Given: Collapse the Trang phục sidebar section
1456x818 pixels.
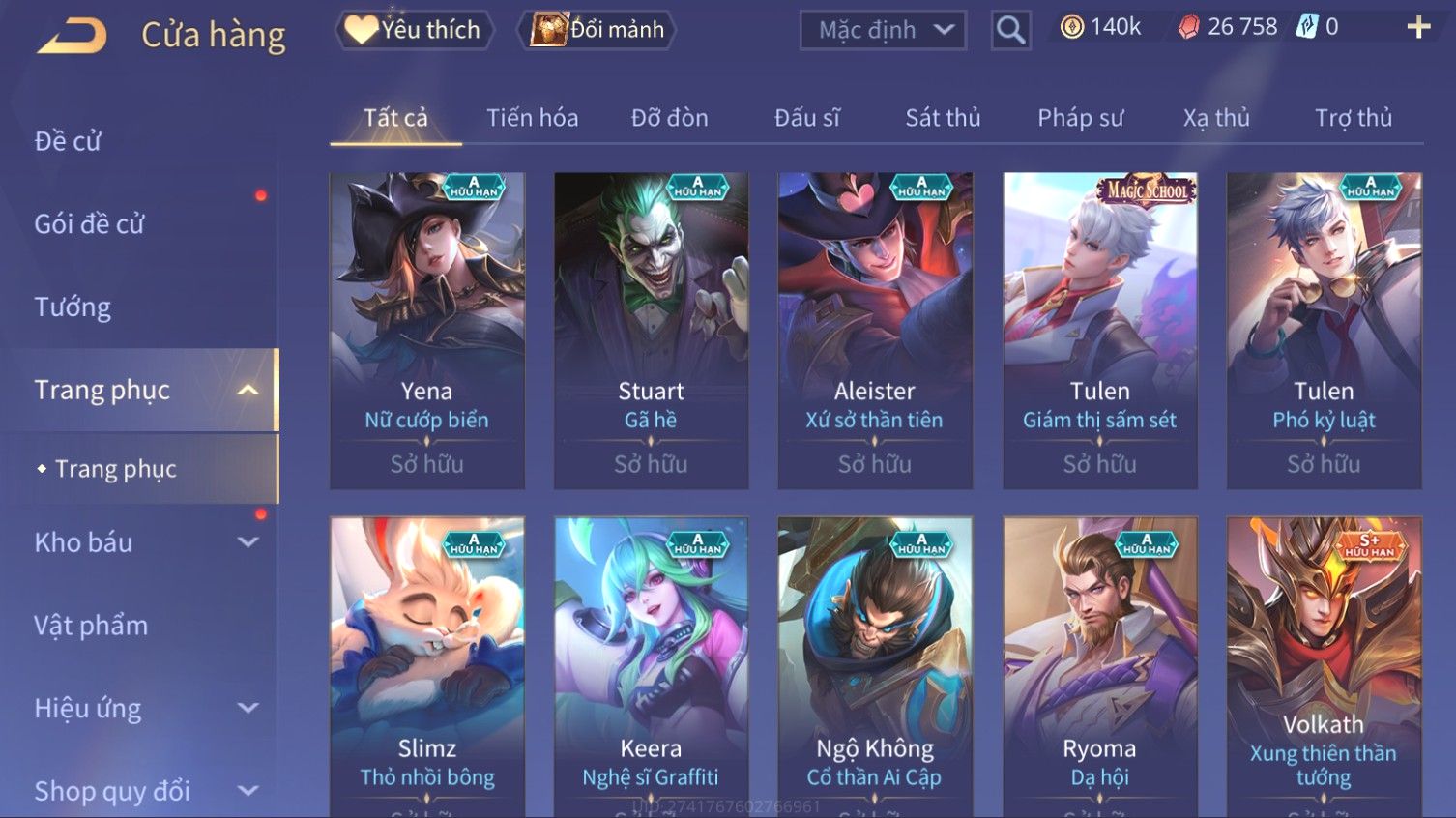Looking at the screenshot, I should (248, 390).
